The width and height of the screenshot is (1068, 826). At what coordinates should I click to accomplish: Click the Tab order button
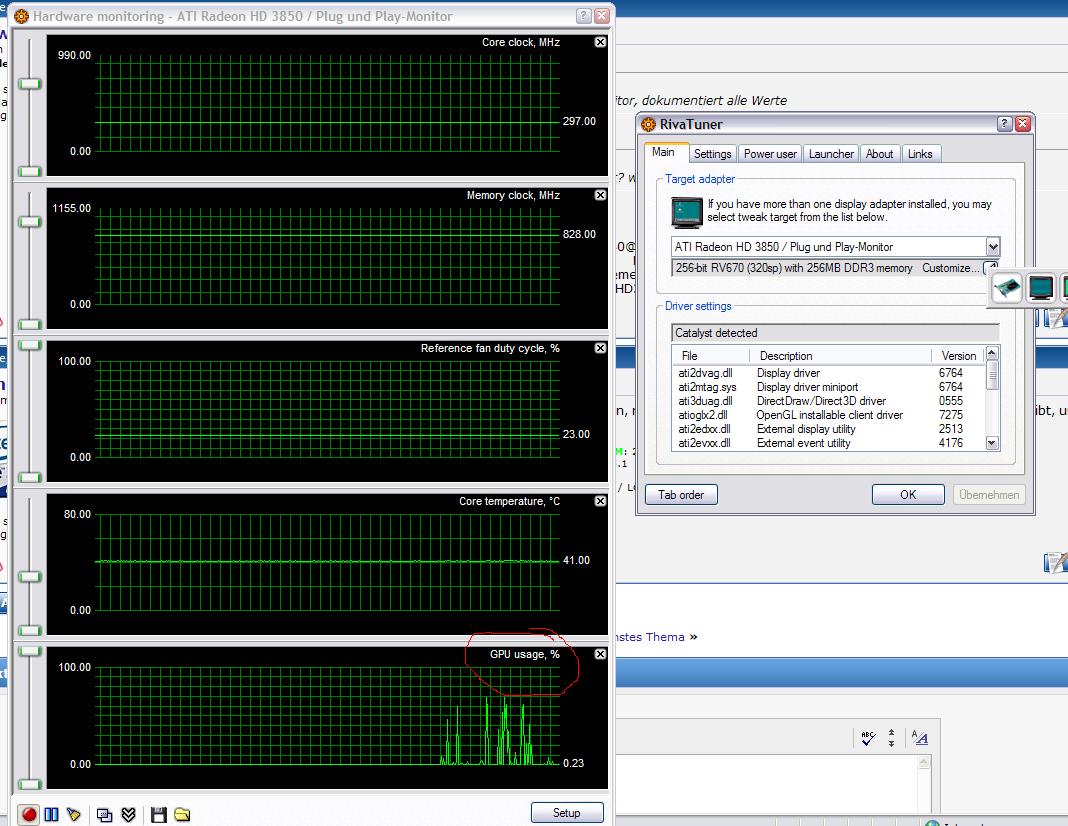click(x=681, y=494)
